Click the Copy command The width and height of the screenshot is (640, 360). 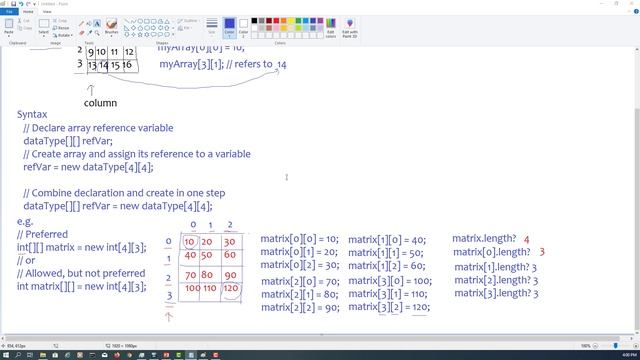pyautogui.click(x=24, y=28)
